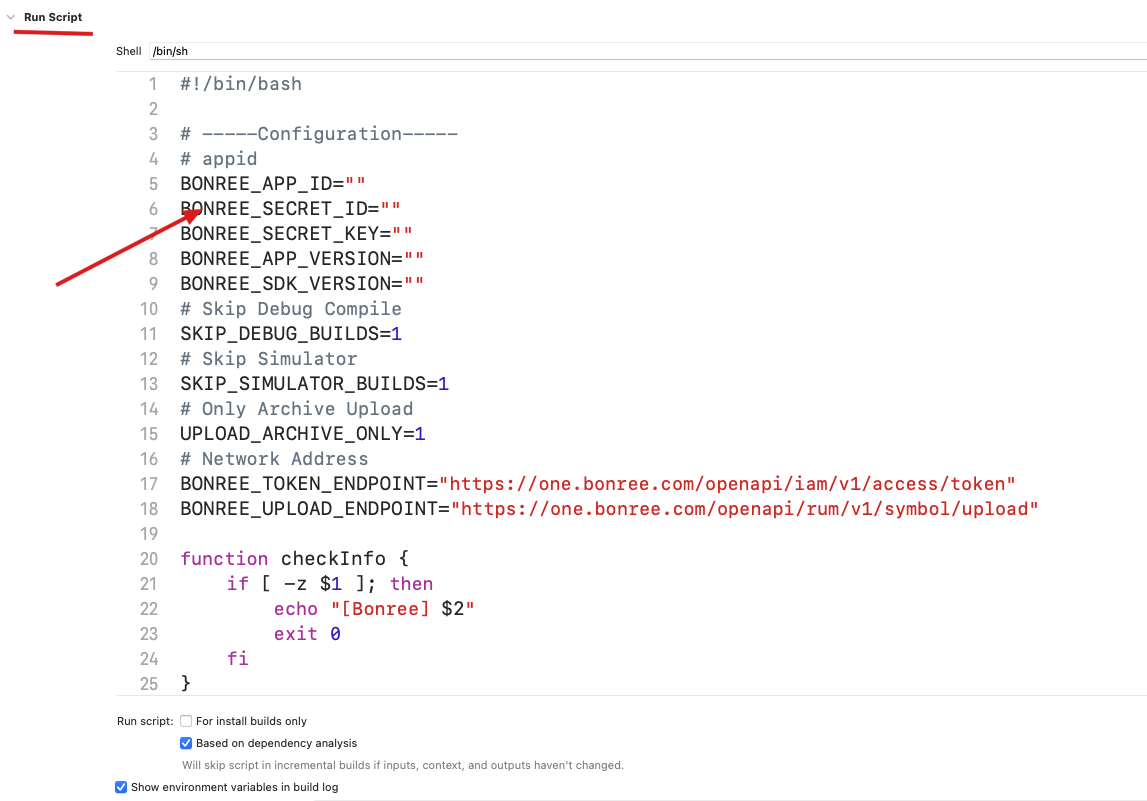Screen dimensions: 1147x801
Task: Select the shebang line #!/bin/bash
Action: (240, 83)
